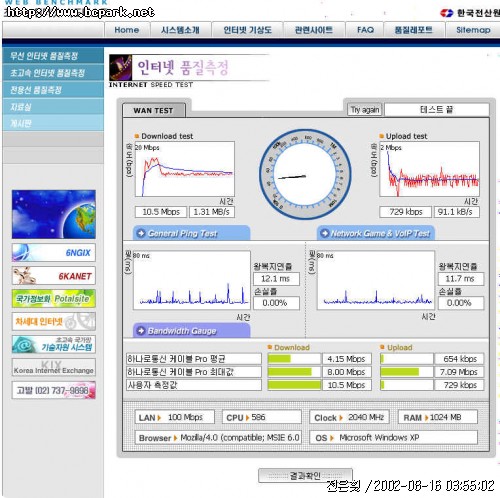The image size is (500, 498).
Task: Click download bar for 하나로통신 케이블 Pro 최대값
Action: click(x=294, y=372)
